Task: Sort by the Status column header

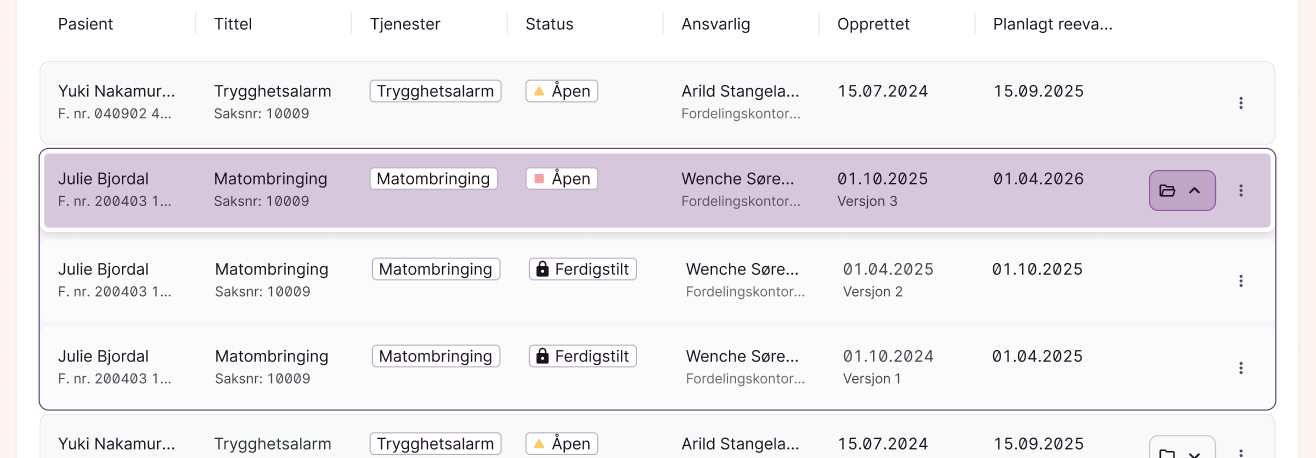Action: pyautogui.click(x=549, y=24)
